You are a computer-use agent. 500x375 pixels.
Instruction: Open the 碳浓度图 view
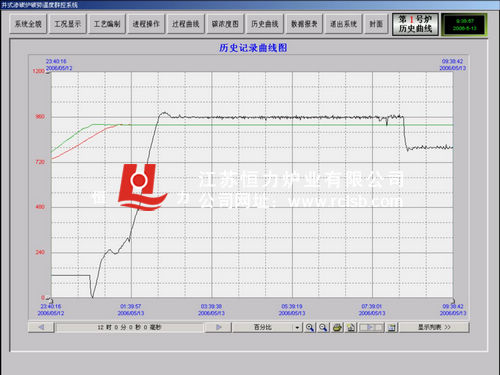click(x=225, y=24)
